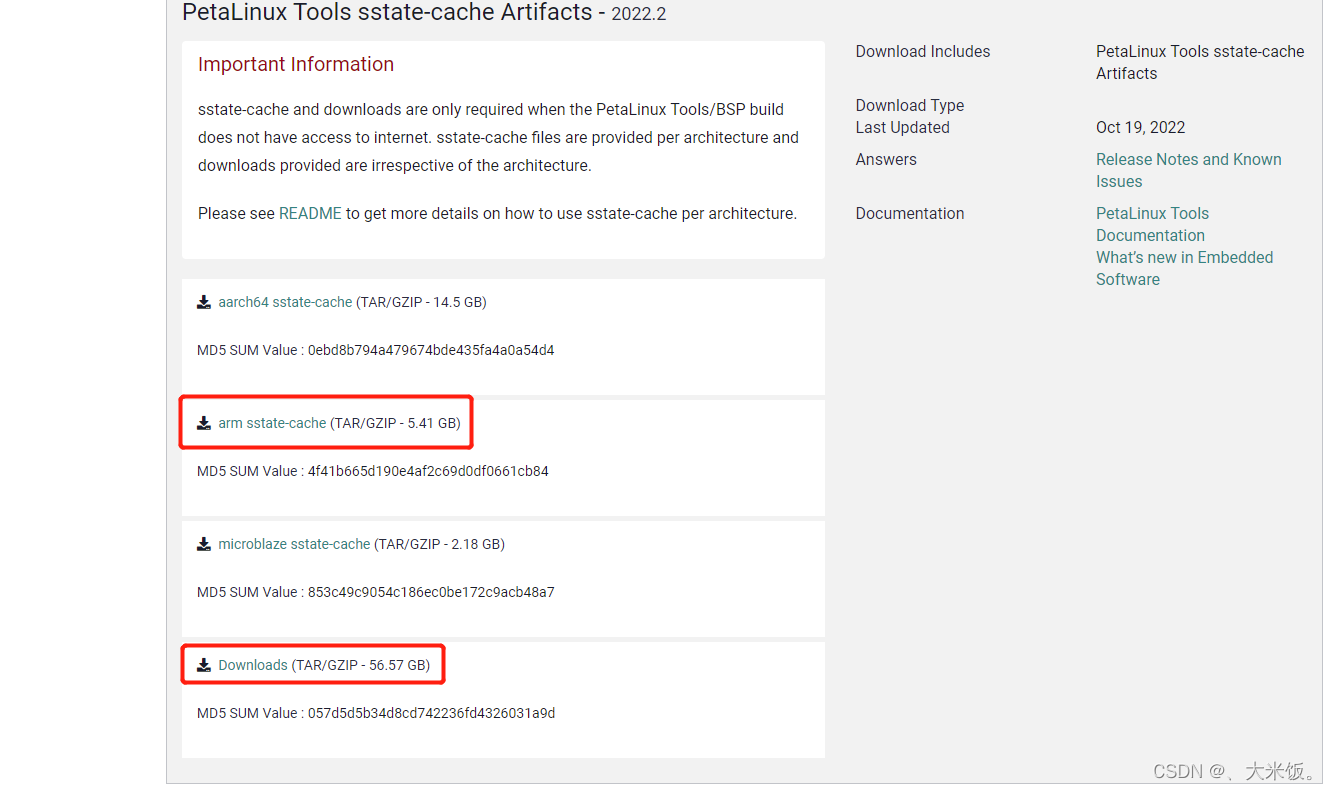Open the aarch64 sstate-cache TAR/GZIP download
Image resolution: width=1327 pixels, height=790 pixels.
[x=285, y=302]
